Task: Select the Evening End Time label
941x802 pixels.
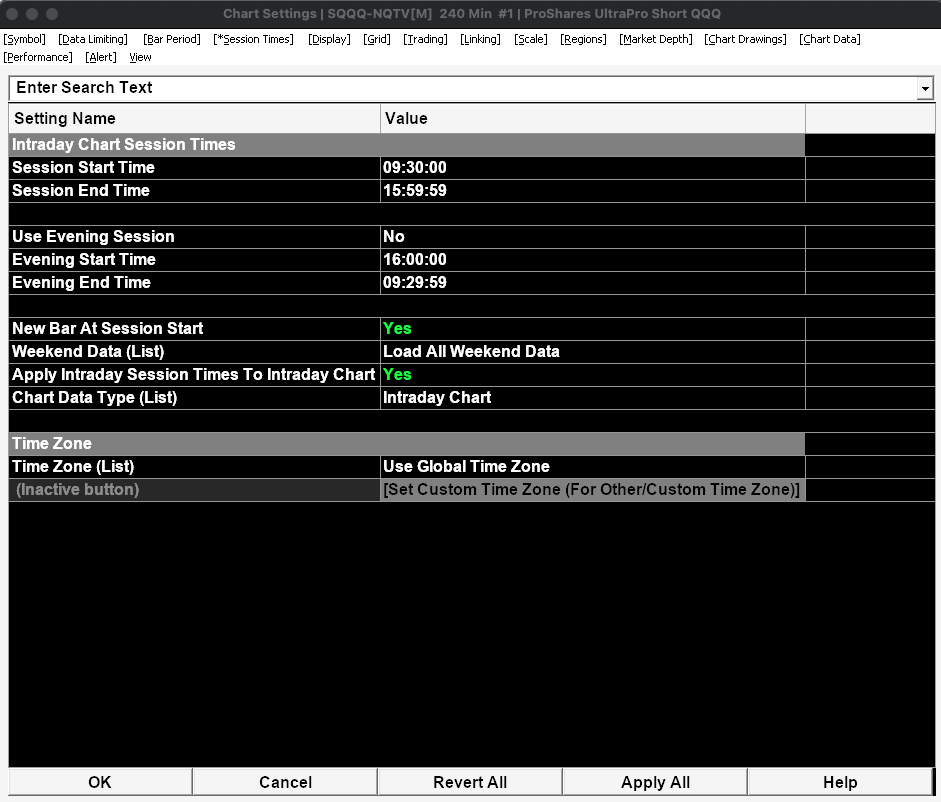Action: tap(194, 282)
